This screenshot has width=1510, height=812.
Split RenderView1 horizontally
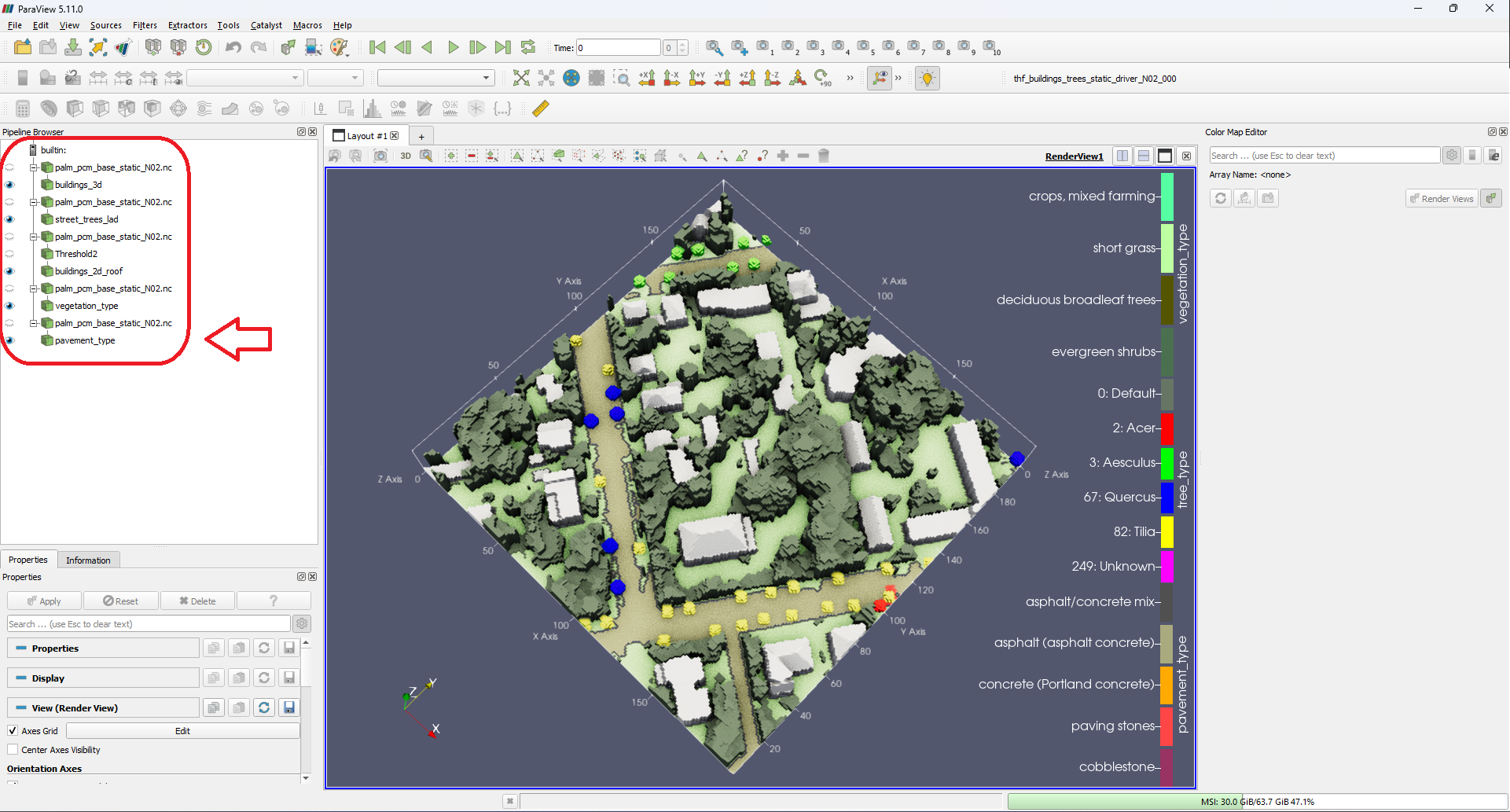tap(1122, 156)
